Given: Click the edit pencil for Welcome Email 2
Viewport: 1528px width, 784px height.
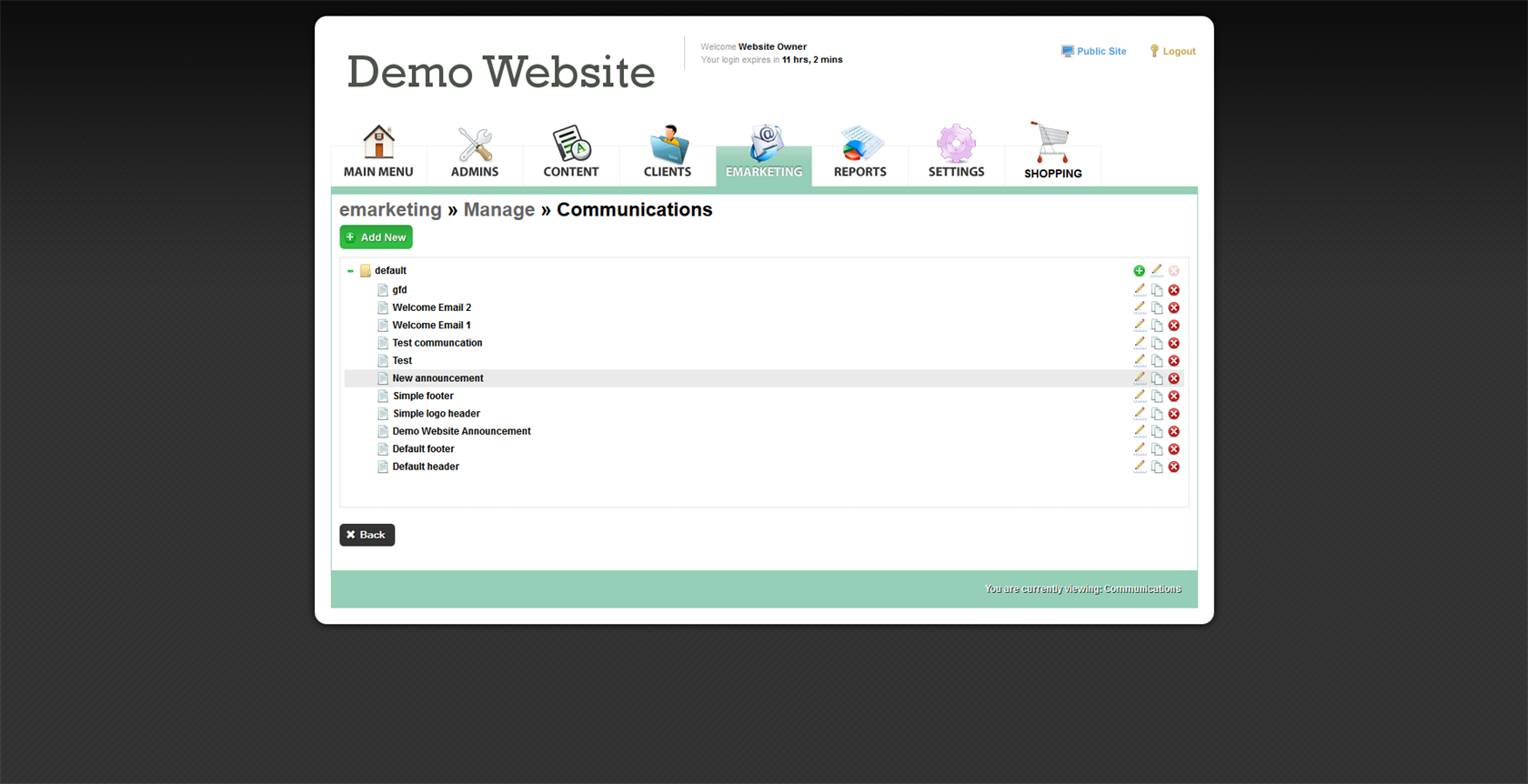Looking at the screenshot, I should (1139, 307).
